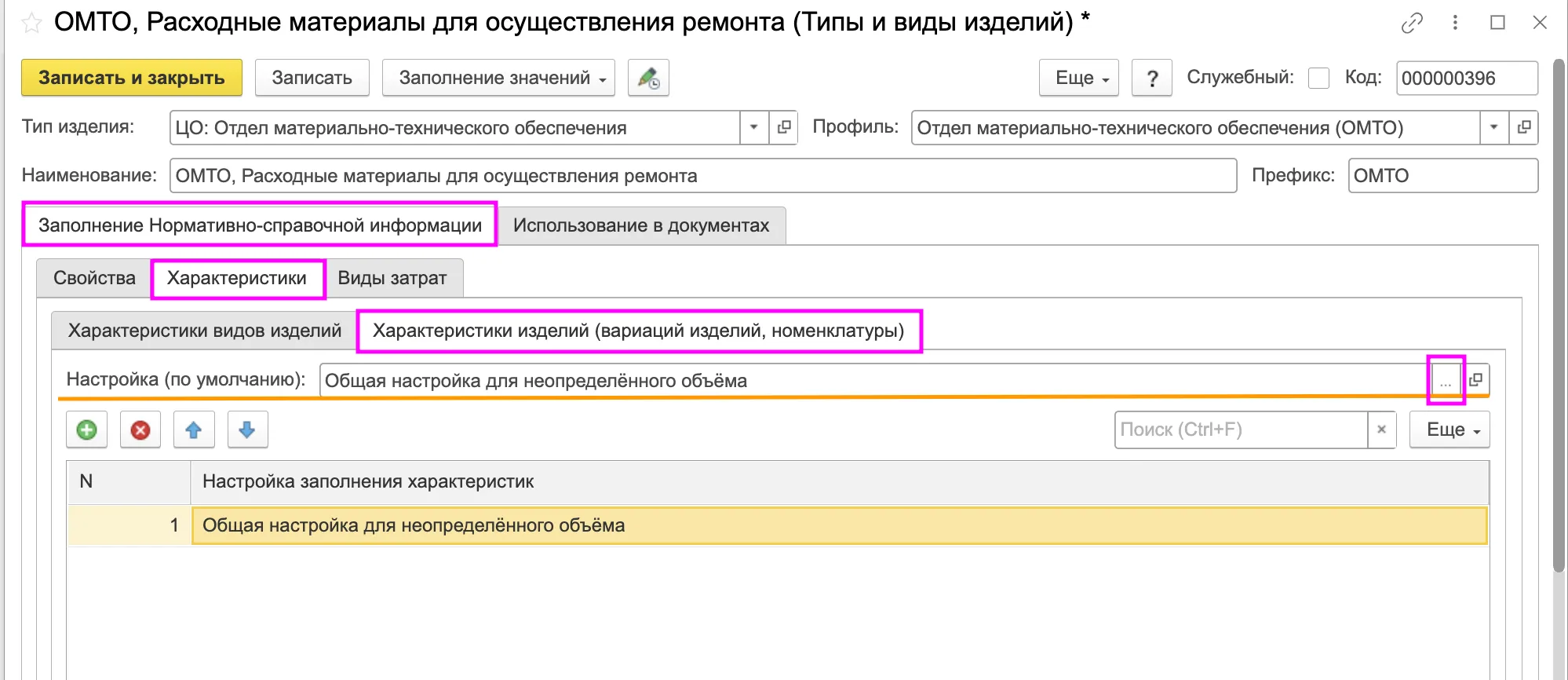1568x680 pixels.
Task: Maximize the form window
Action: (1497, 23)
